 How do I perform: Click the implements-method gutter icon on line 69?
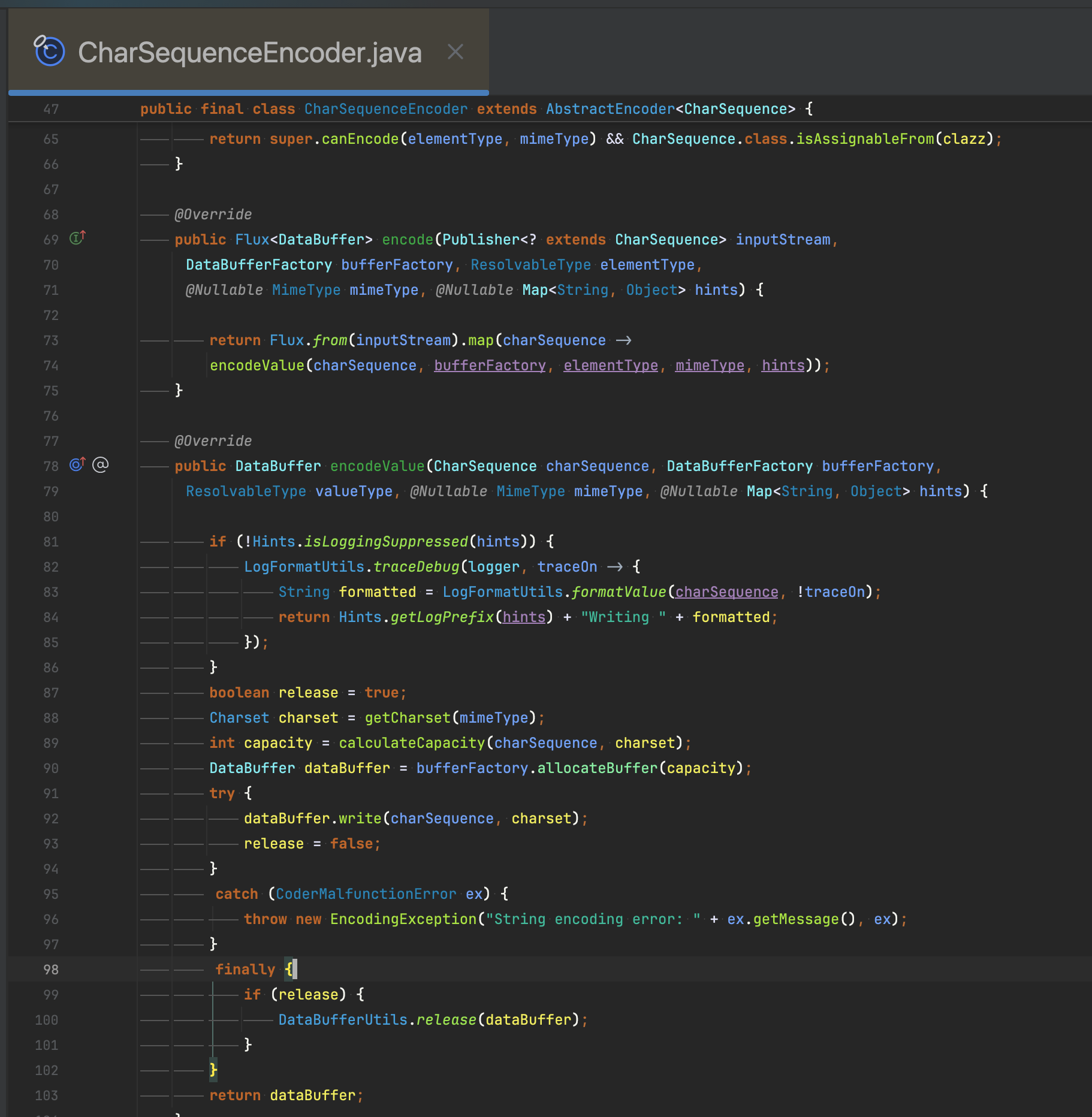77,239
